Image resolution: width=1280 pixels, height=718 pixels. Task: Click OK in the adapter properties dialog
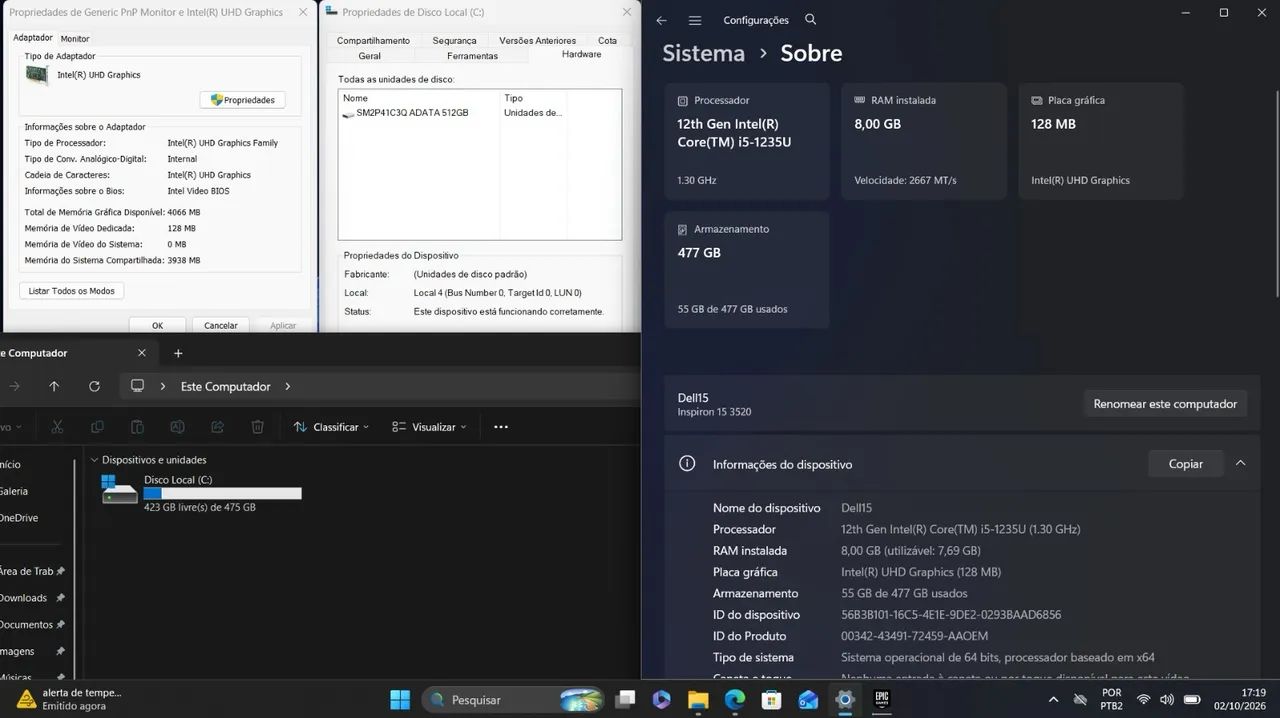(x=157, y=325)
